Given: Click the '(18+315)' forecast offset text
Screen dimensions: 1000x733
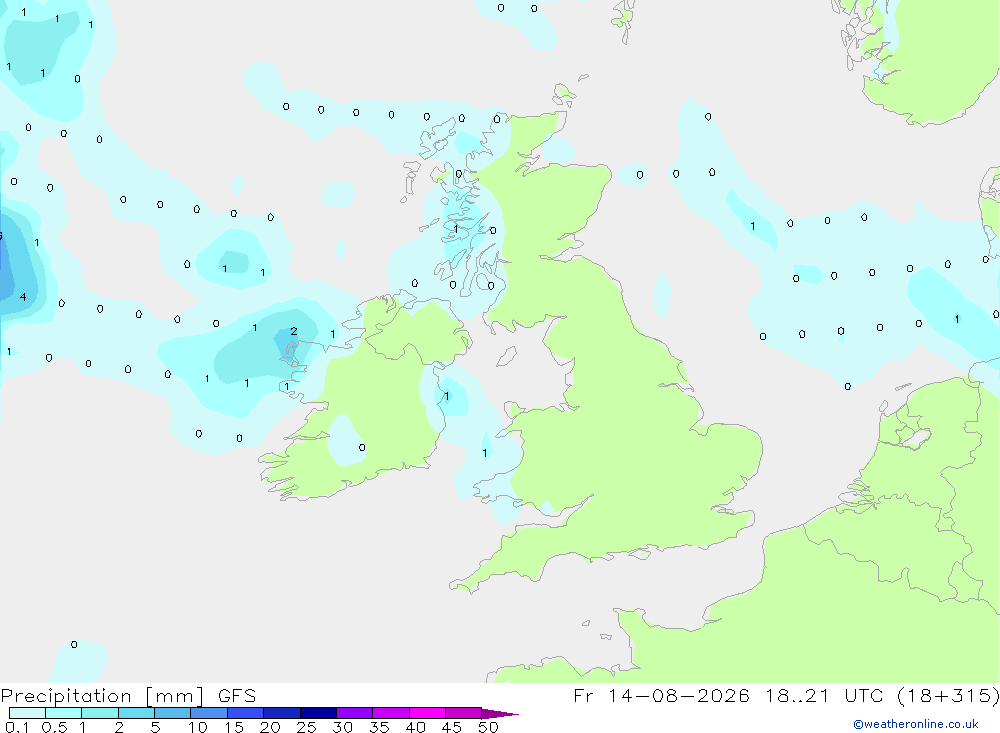Looking at the screenshot, I should (x=948, y=695).
